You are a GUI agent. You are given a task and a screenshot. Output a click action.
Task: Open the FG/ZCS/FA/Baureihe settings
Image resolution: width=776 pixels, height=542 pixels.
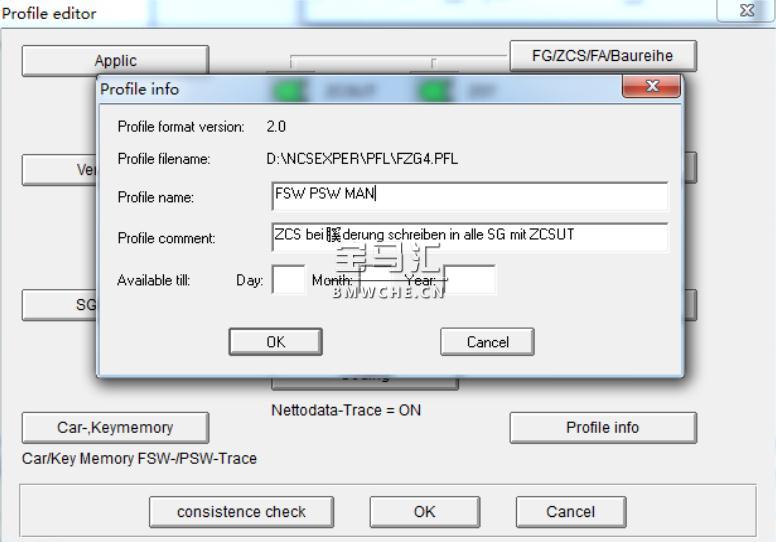(603, 55)
